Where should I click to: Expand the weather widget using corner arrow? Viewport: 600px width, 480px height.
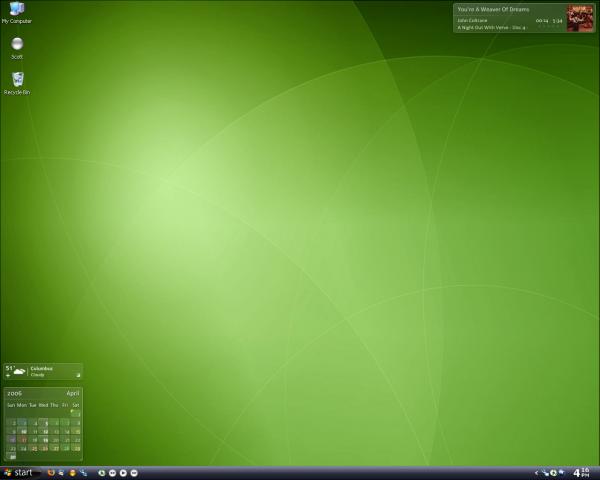coord(78,376)
